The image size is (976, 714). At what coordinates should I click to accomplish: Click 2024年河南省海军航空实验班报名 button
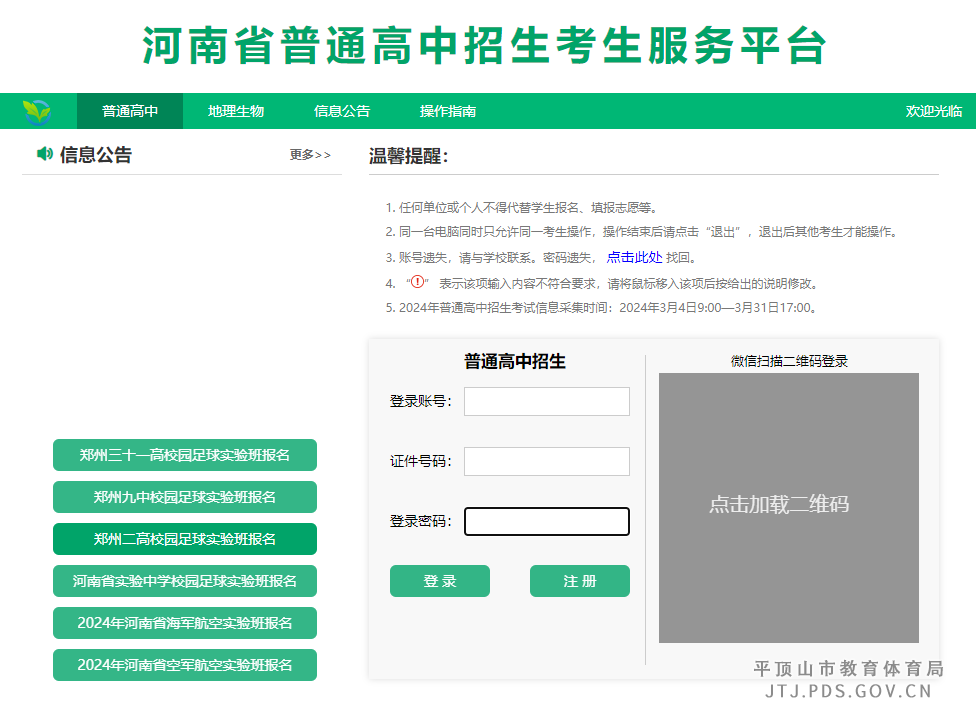pyautogui.click(x=184, y=623)
